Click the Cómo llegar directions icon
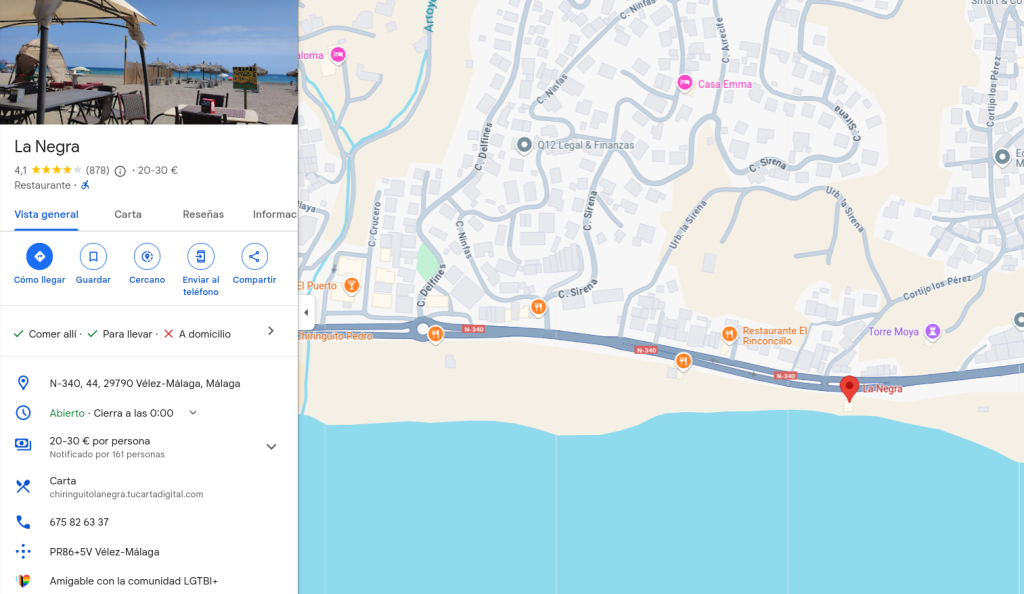This screenshot has width=1024, height=594. (39, 257)
